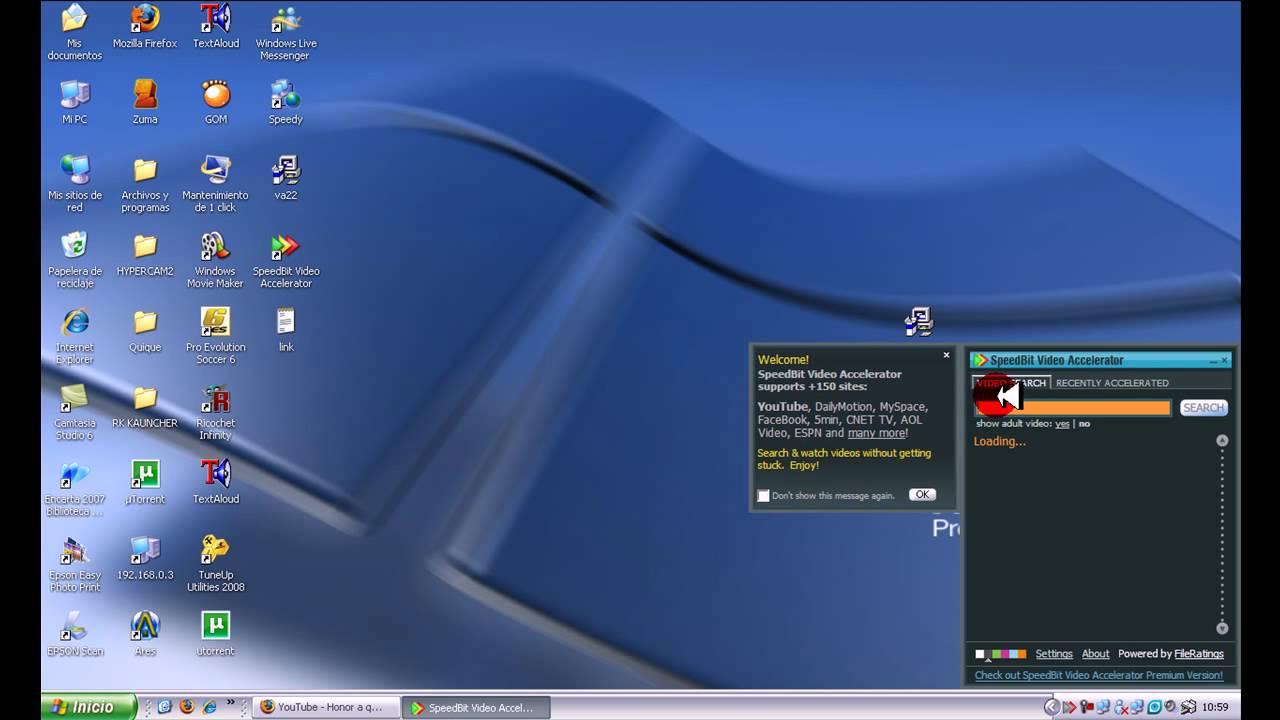Click the Messenger tray icon with red X
Screen dimensions: 1280x720
[x=1121, y=707]
